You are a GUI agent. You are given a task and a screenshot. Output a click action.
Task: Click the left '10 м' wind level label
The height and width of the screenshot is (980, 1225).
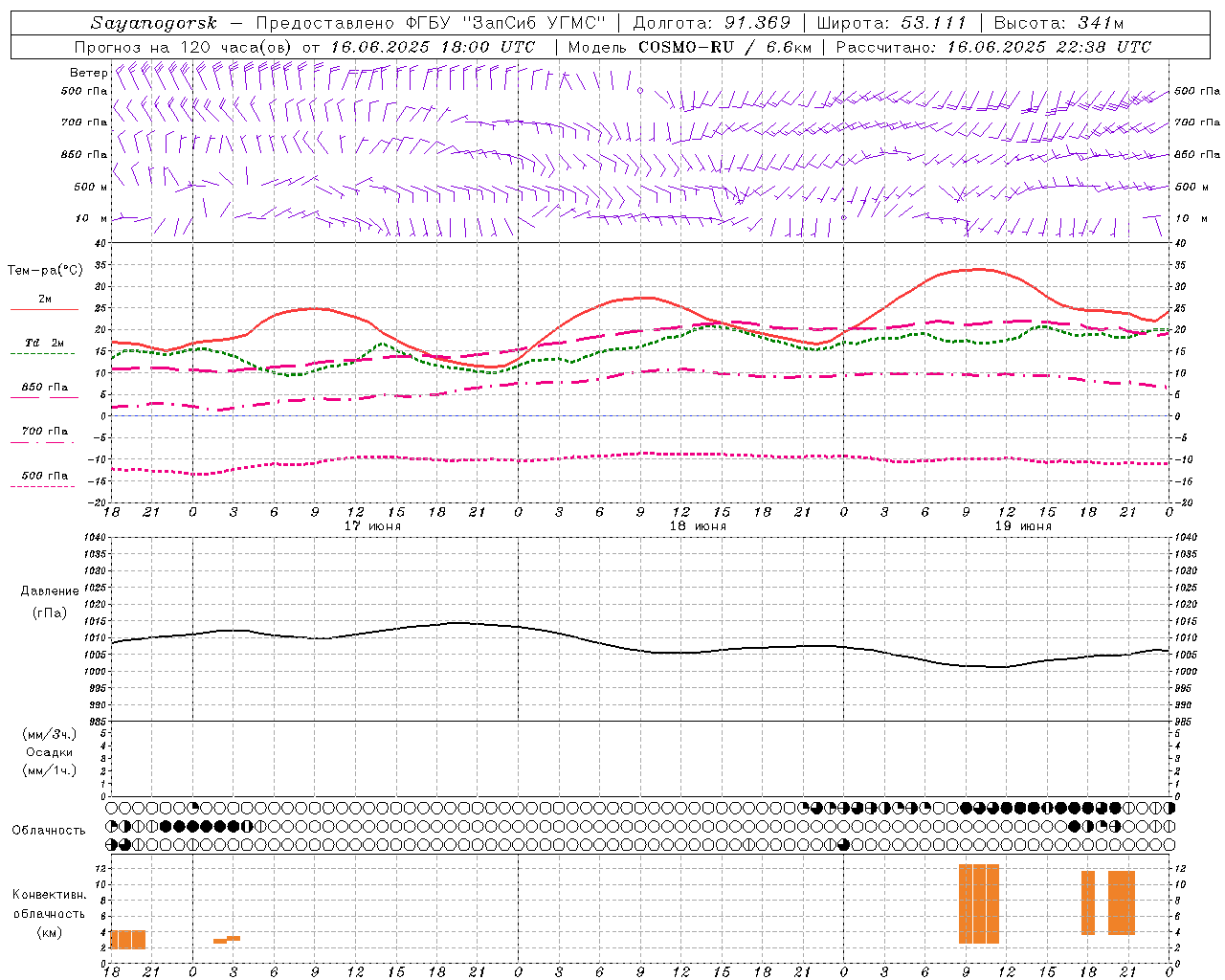(92, 218)
